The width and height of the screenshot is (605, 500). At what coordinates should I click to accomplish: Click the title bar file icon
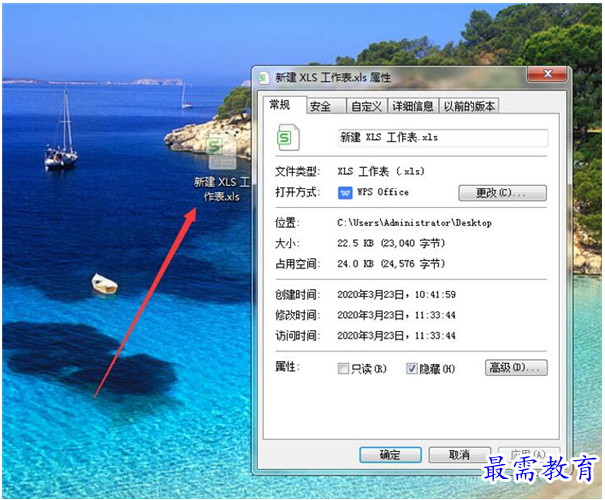(264, 78)
